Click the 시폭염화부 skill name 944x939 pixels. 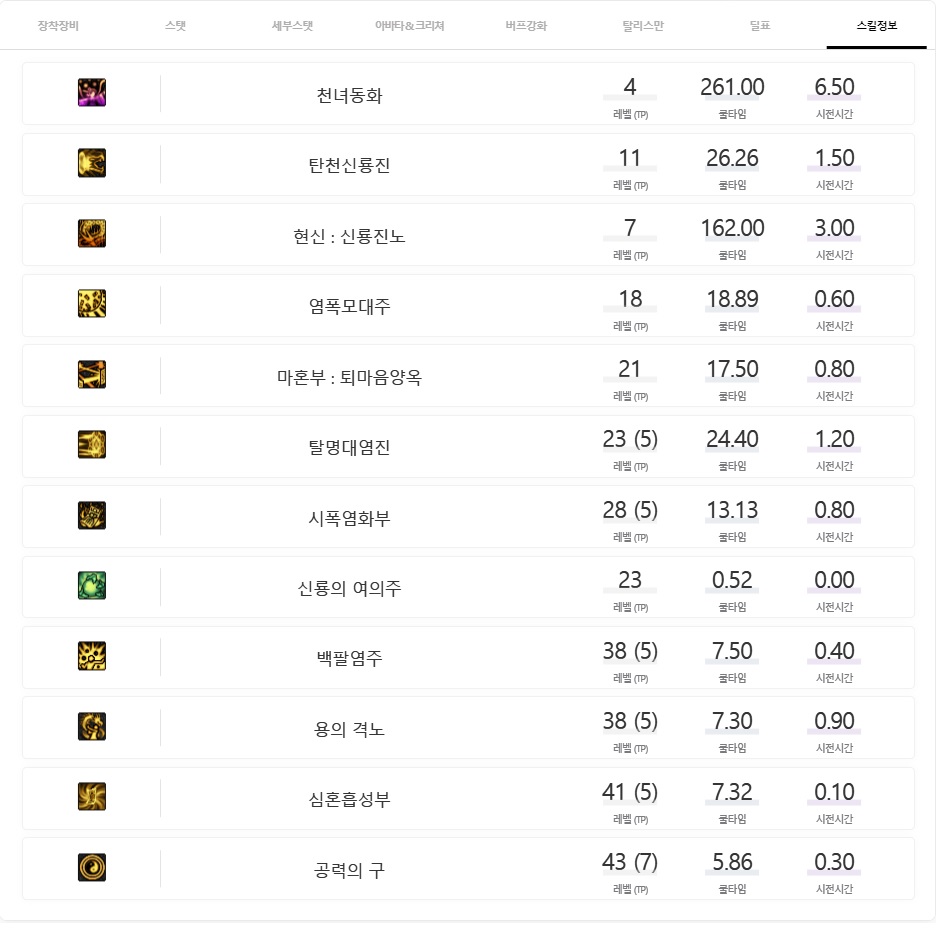tap(349, 518)
